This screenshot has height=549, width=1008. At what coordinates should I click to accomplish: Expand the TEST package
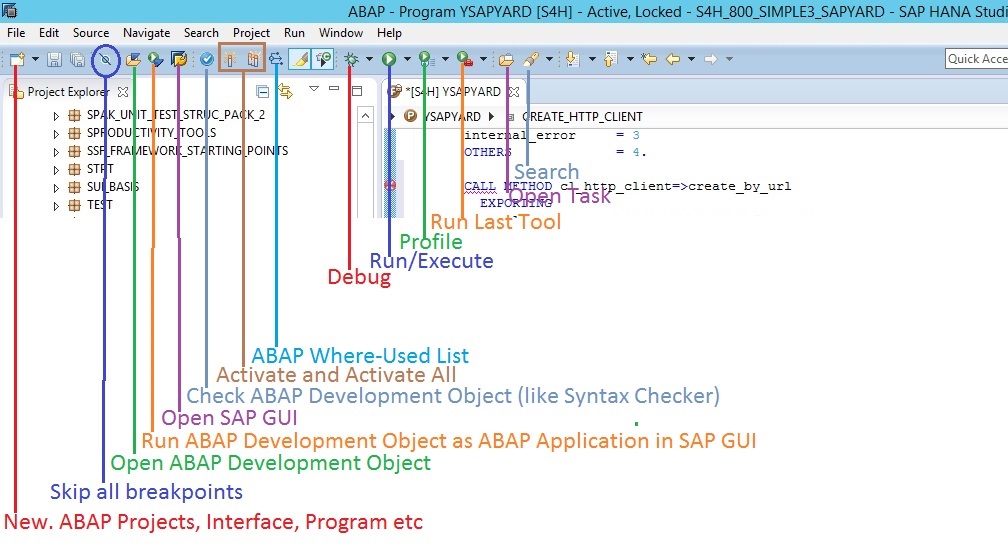click(56, 206)
